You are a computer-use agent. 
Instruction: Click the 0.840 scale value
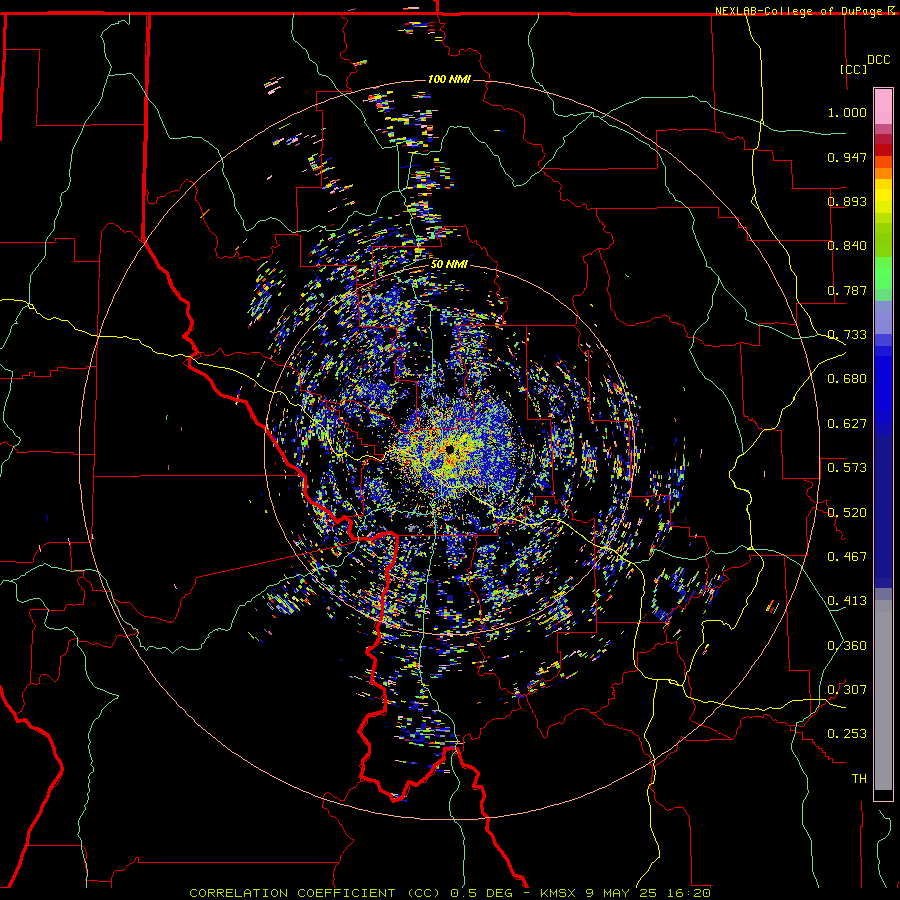847,246
